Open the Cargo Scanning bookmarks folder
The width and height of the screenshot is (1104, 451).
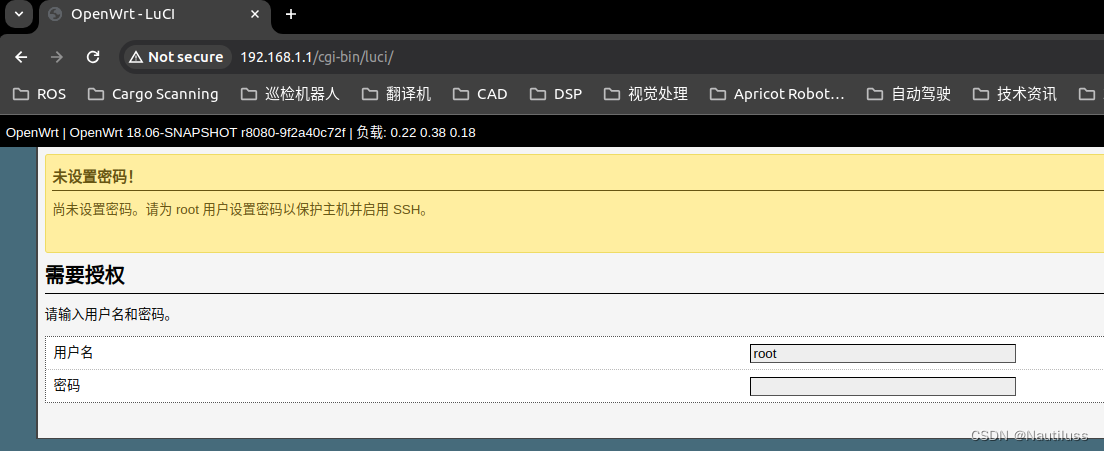[x=153, y=94]
